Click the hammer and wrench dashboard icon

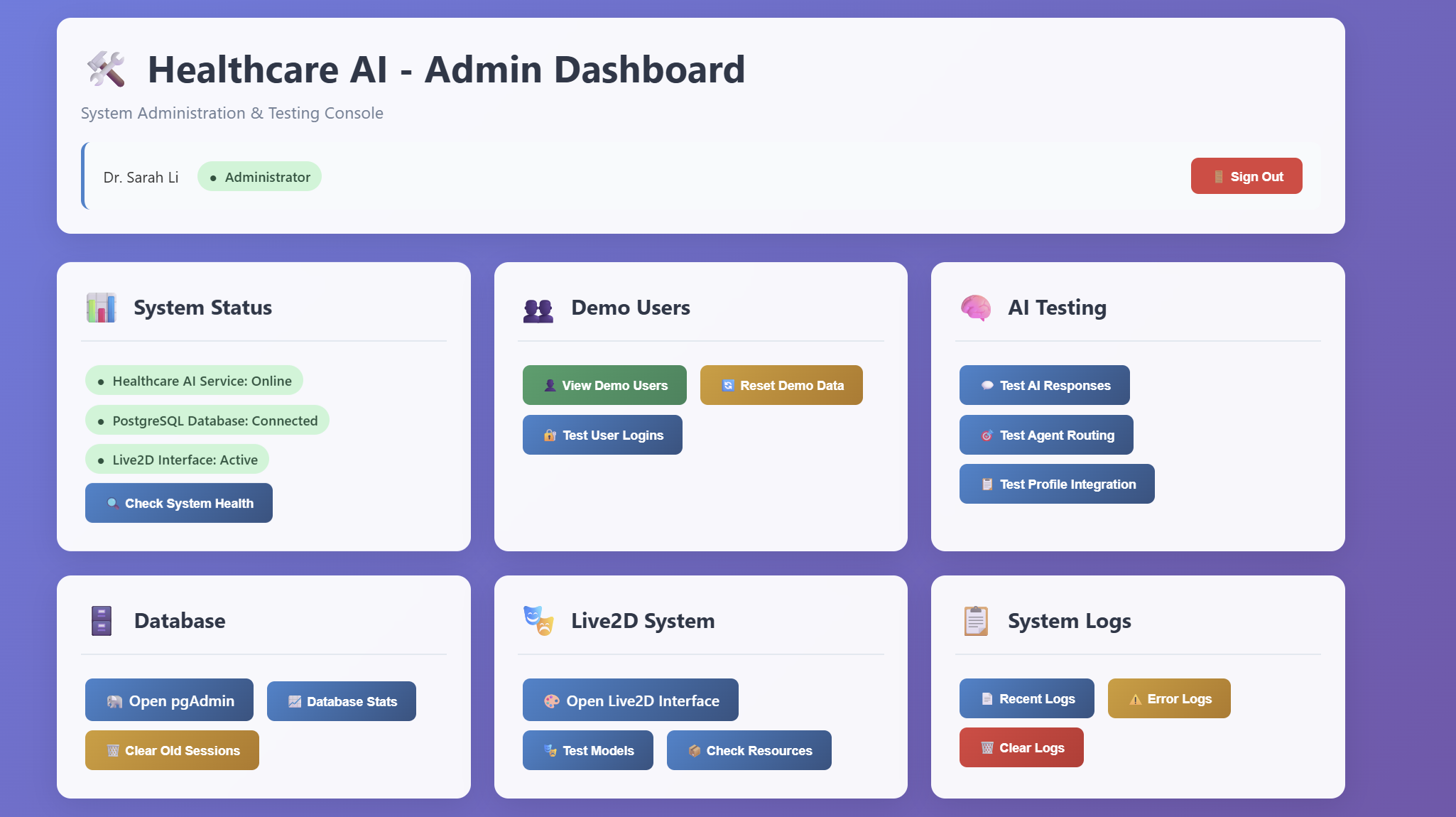pos(106,70)
